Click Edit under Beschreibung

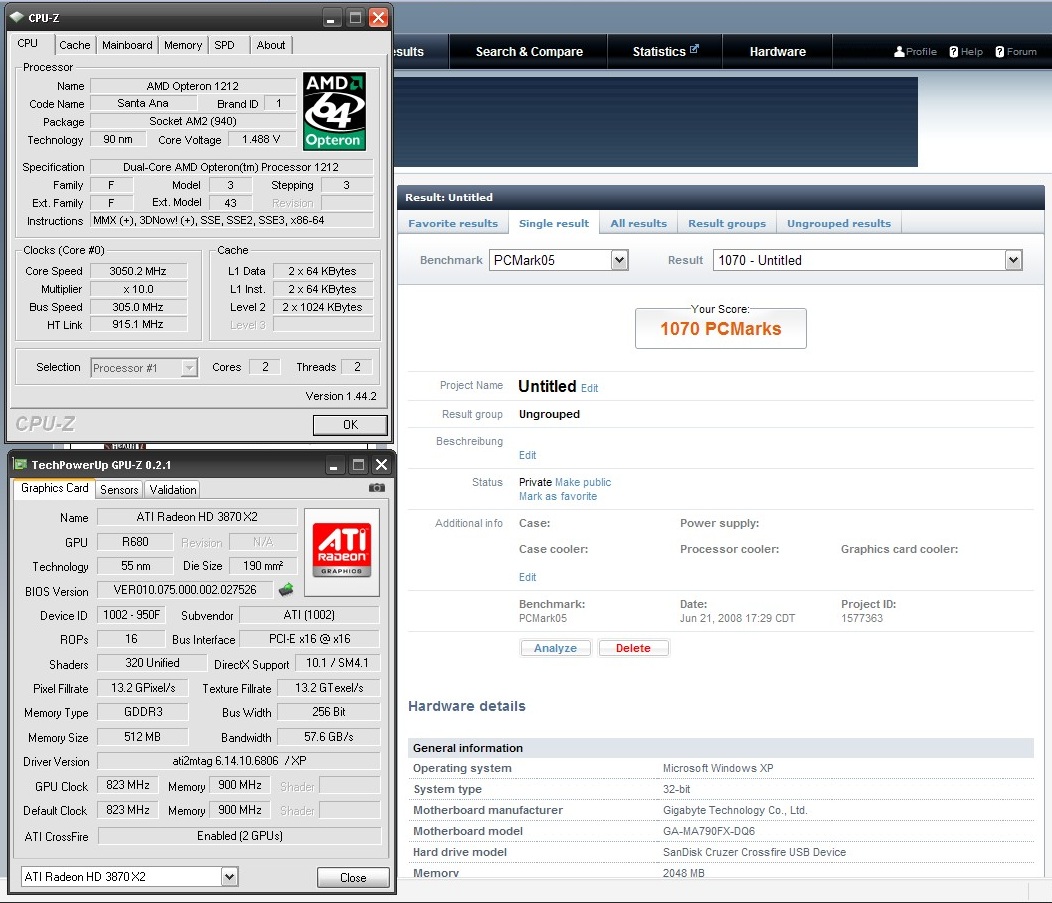527,456
